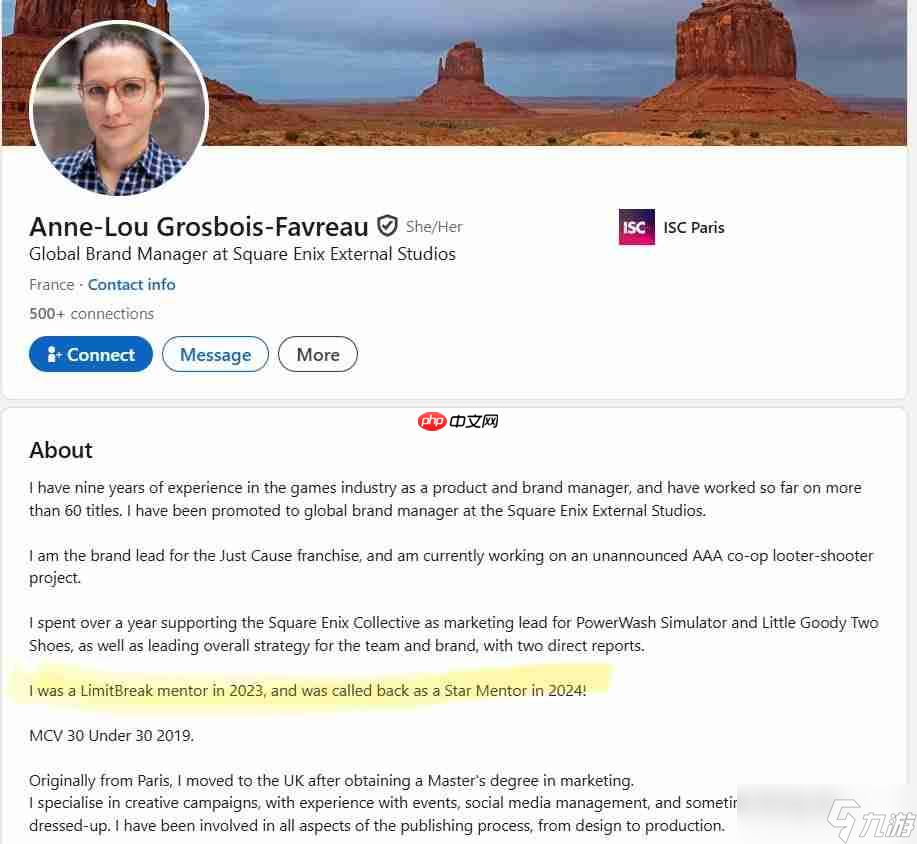Open the circular profile photo

(x=119, y=108)
